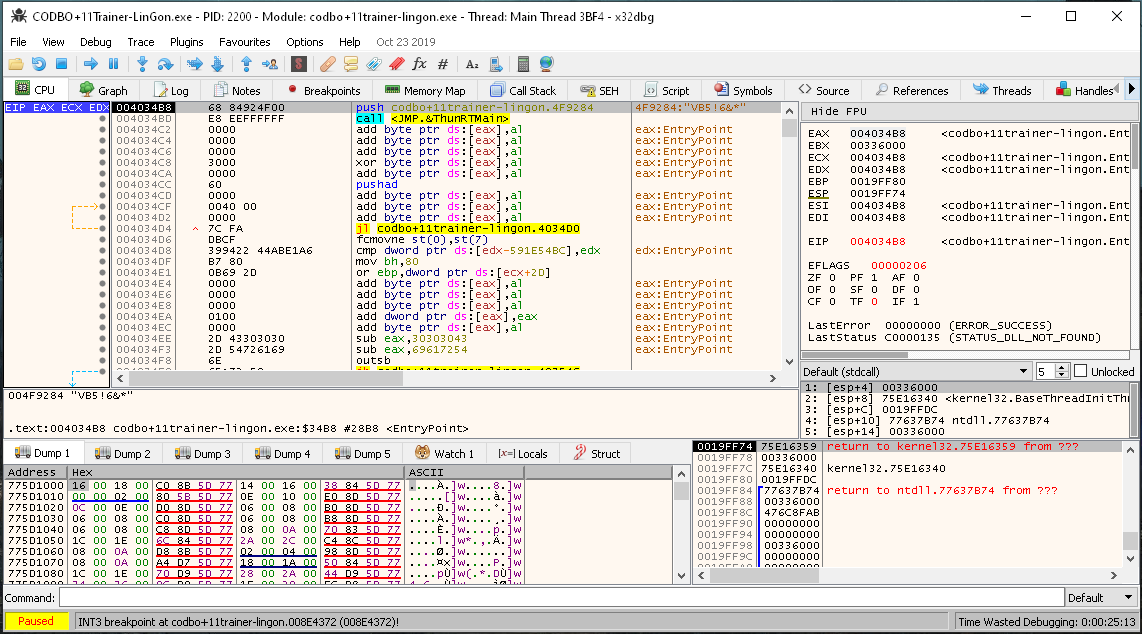Open calculator toolbar icon

coord(523,64)
